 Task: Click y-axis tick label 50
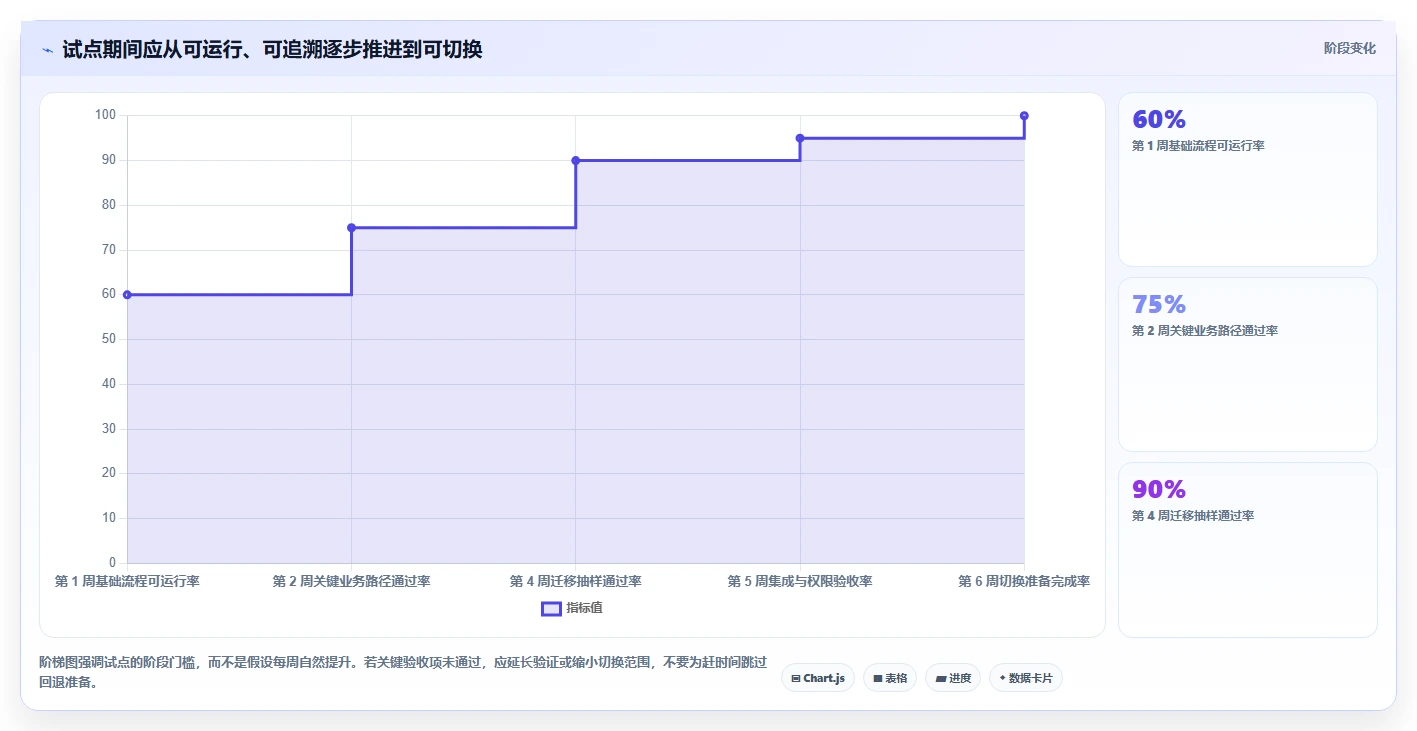(x=109, y=339)
